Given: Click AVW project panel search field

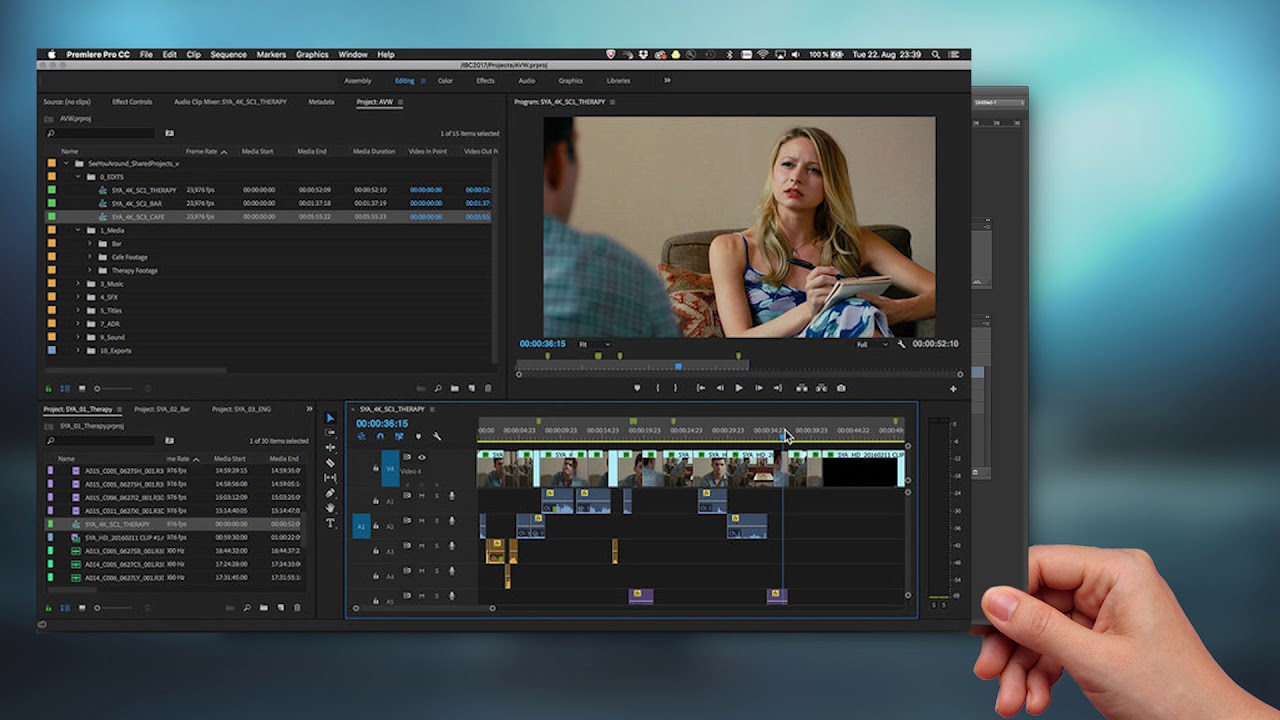Looking at the screenshot, I should (101, 133).
